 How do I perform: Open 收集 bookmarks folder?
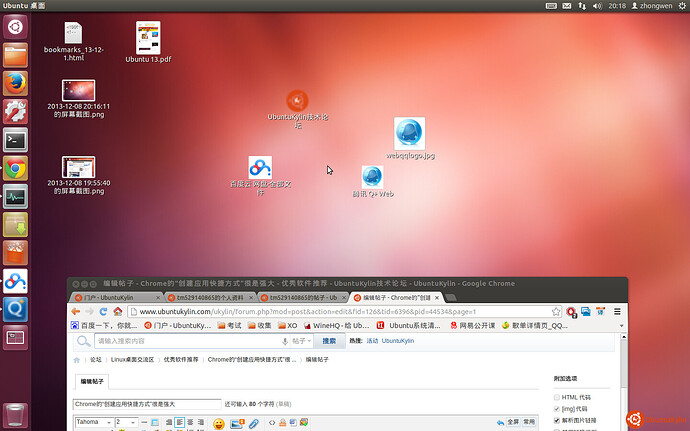coord(260,326)
